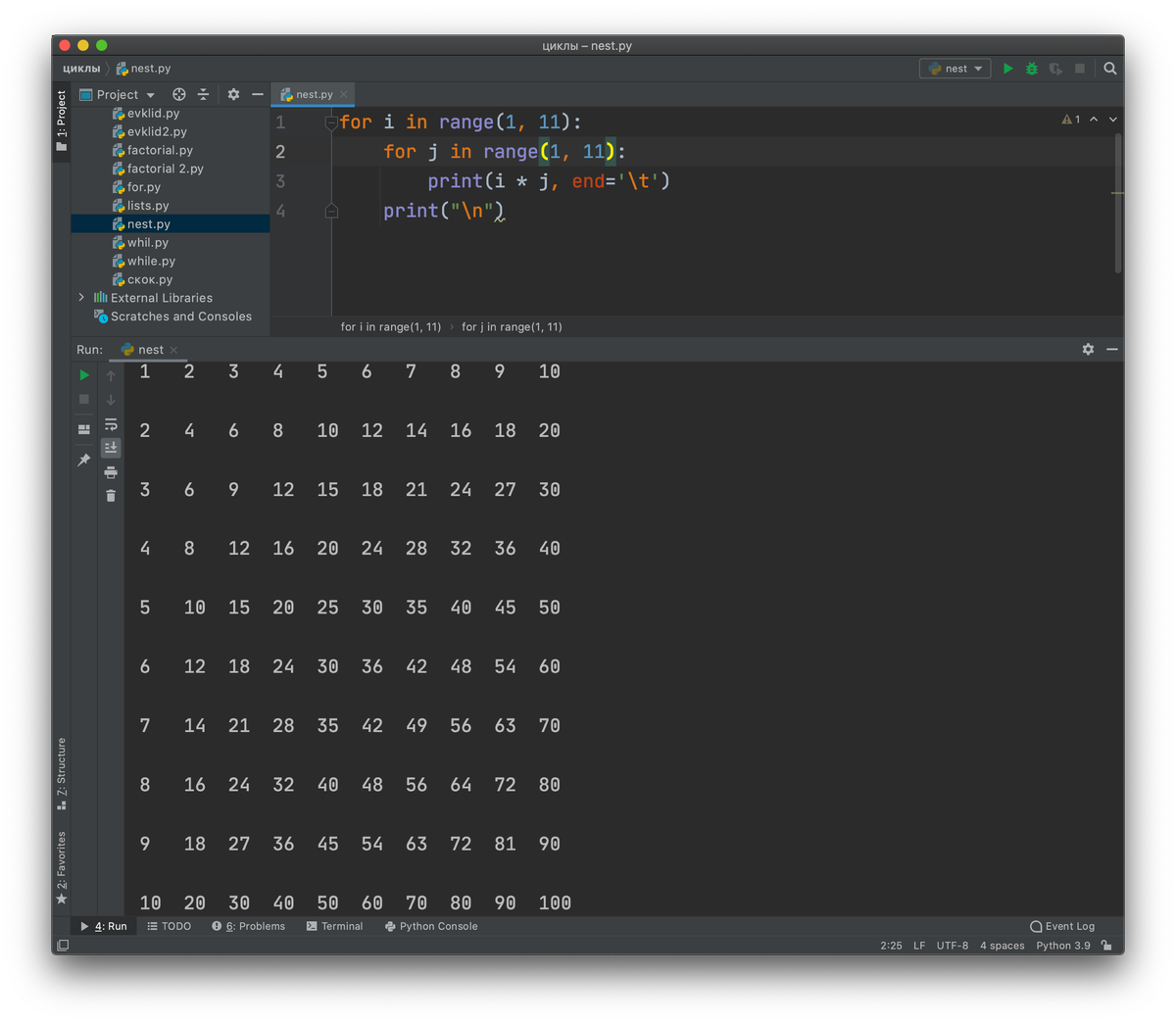Open Search Everywhere magnifier icon
The width and height of the screenshot is (1176, 1023).
tap(1110, 69)
